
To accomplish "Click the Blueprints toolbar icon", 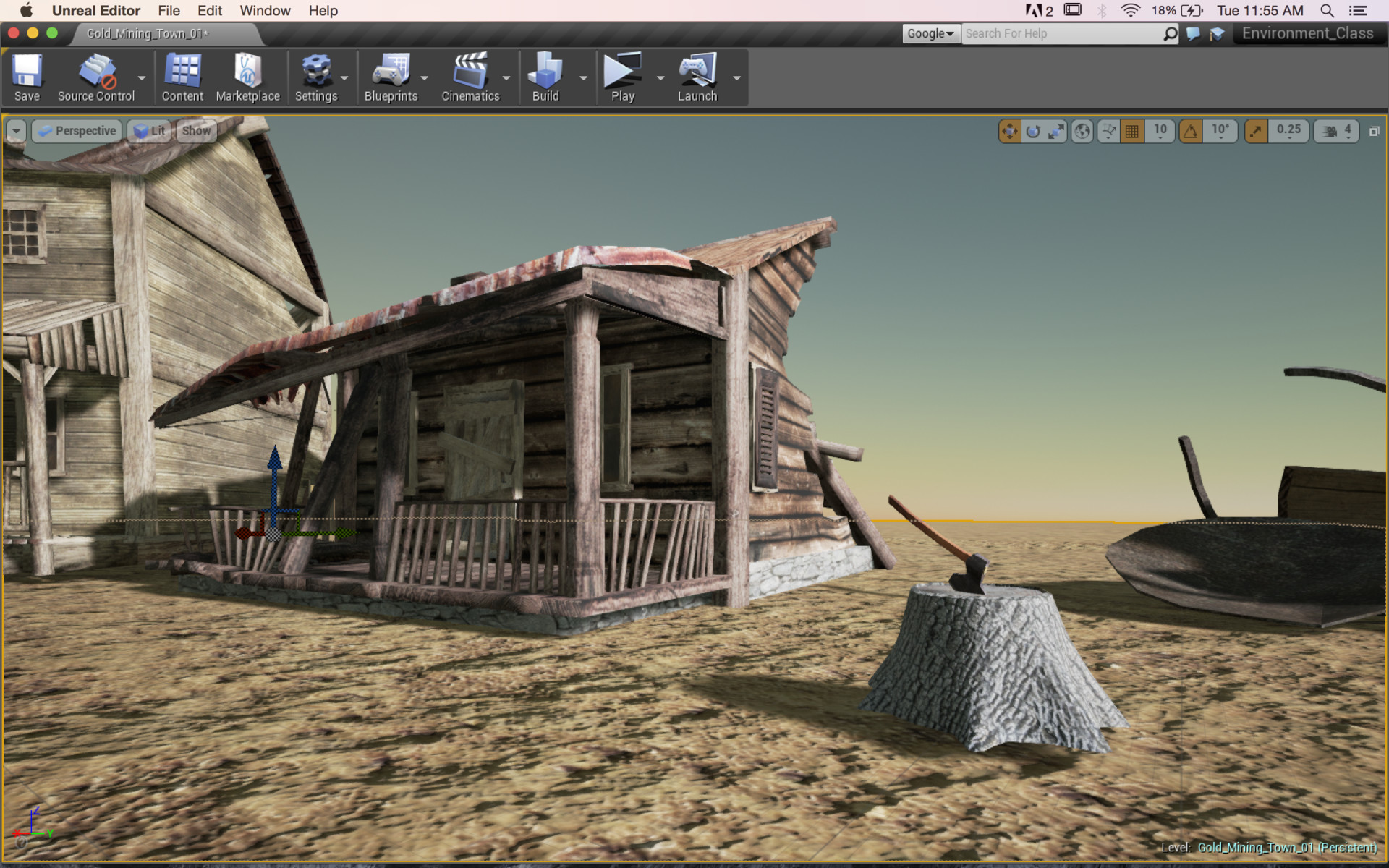I will click(391, 71).
